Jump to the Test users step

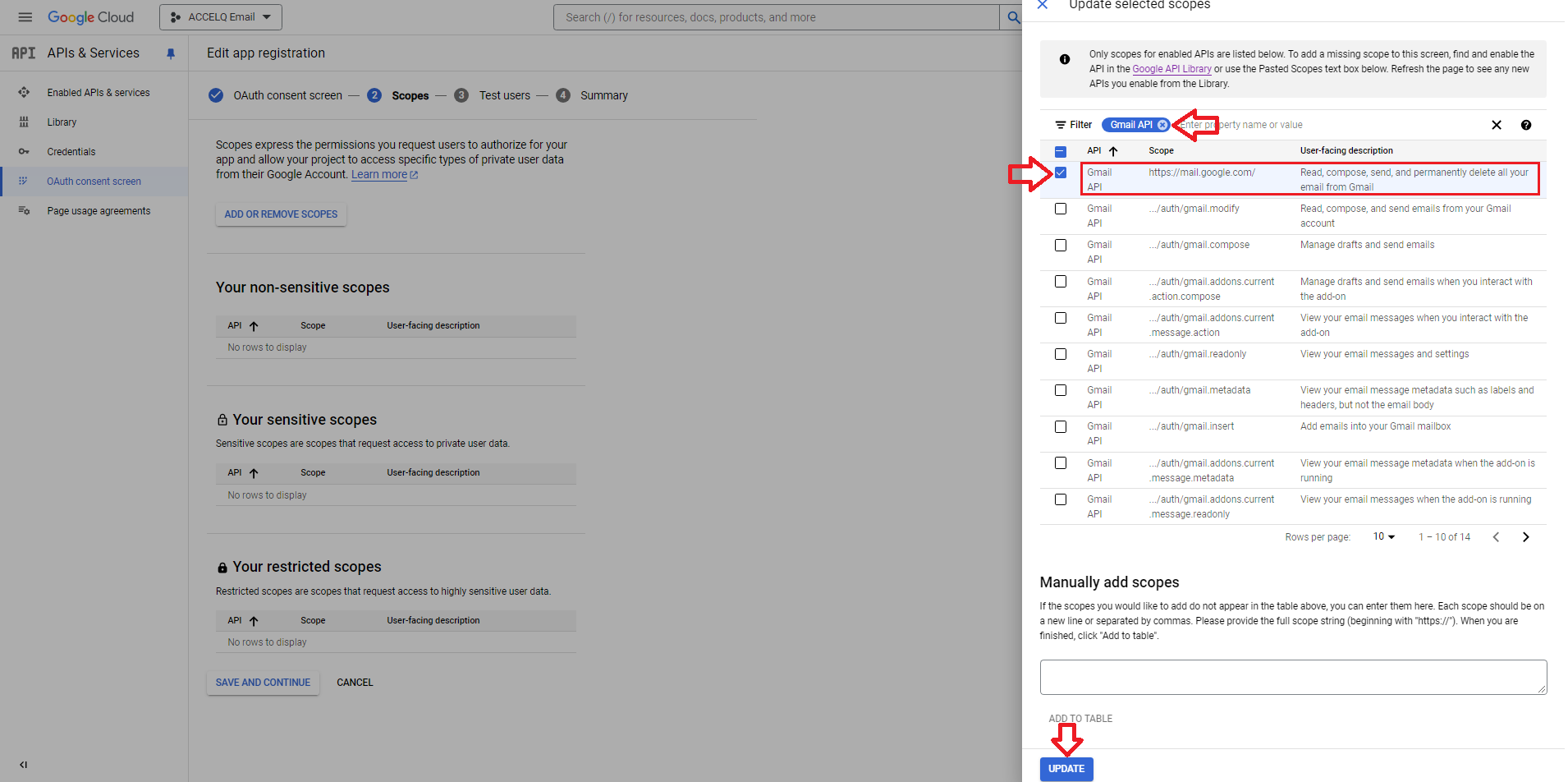[x=493, y=95]
